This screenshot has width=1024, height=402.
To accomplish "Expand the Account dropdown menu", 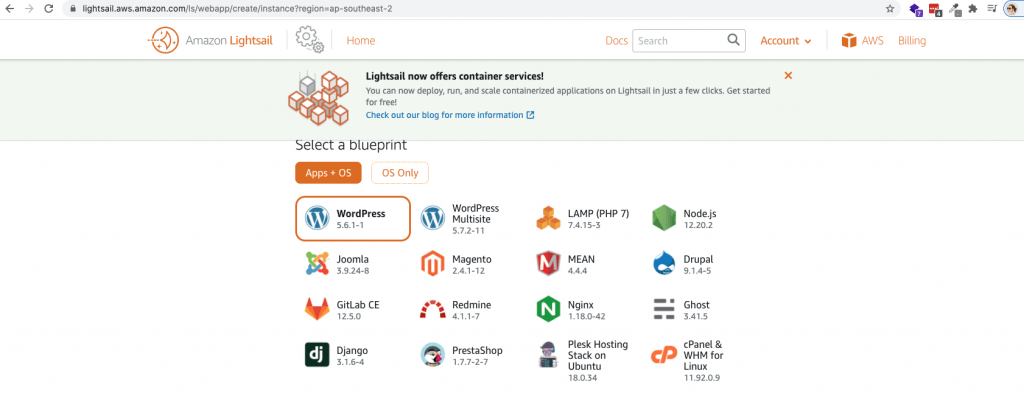I will pos(785,41).
